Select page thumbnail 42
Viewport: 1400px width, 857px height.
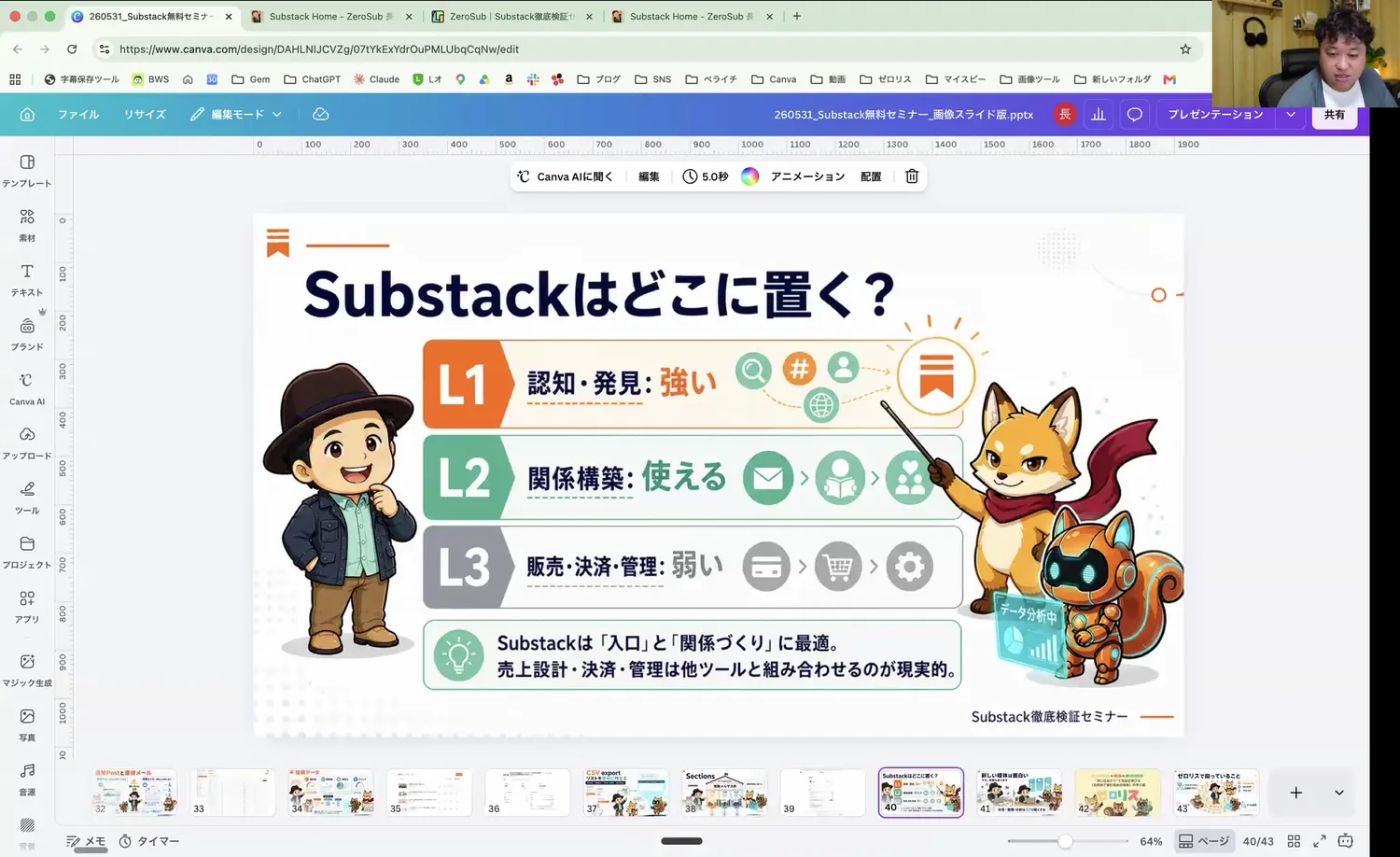pos(1117,793)
